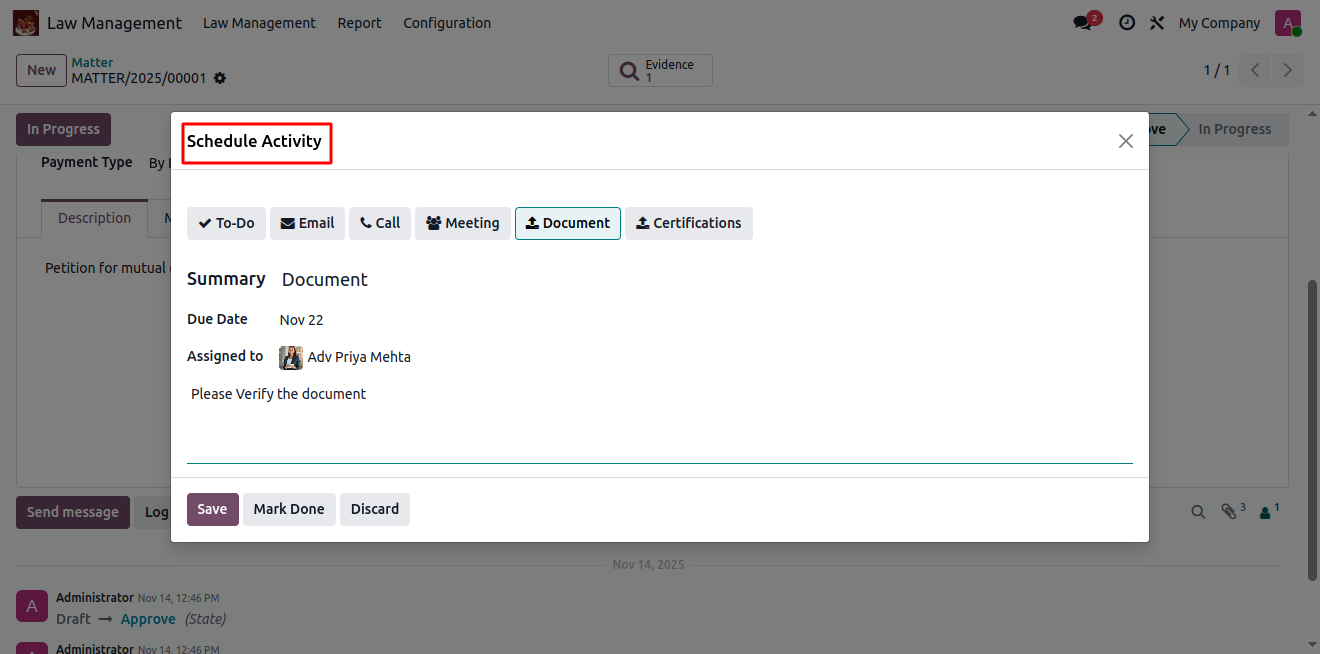Click the debug tools wrench icon

(x=1157, y=23)
